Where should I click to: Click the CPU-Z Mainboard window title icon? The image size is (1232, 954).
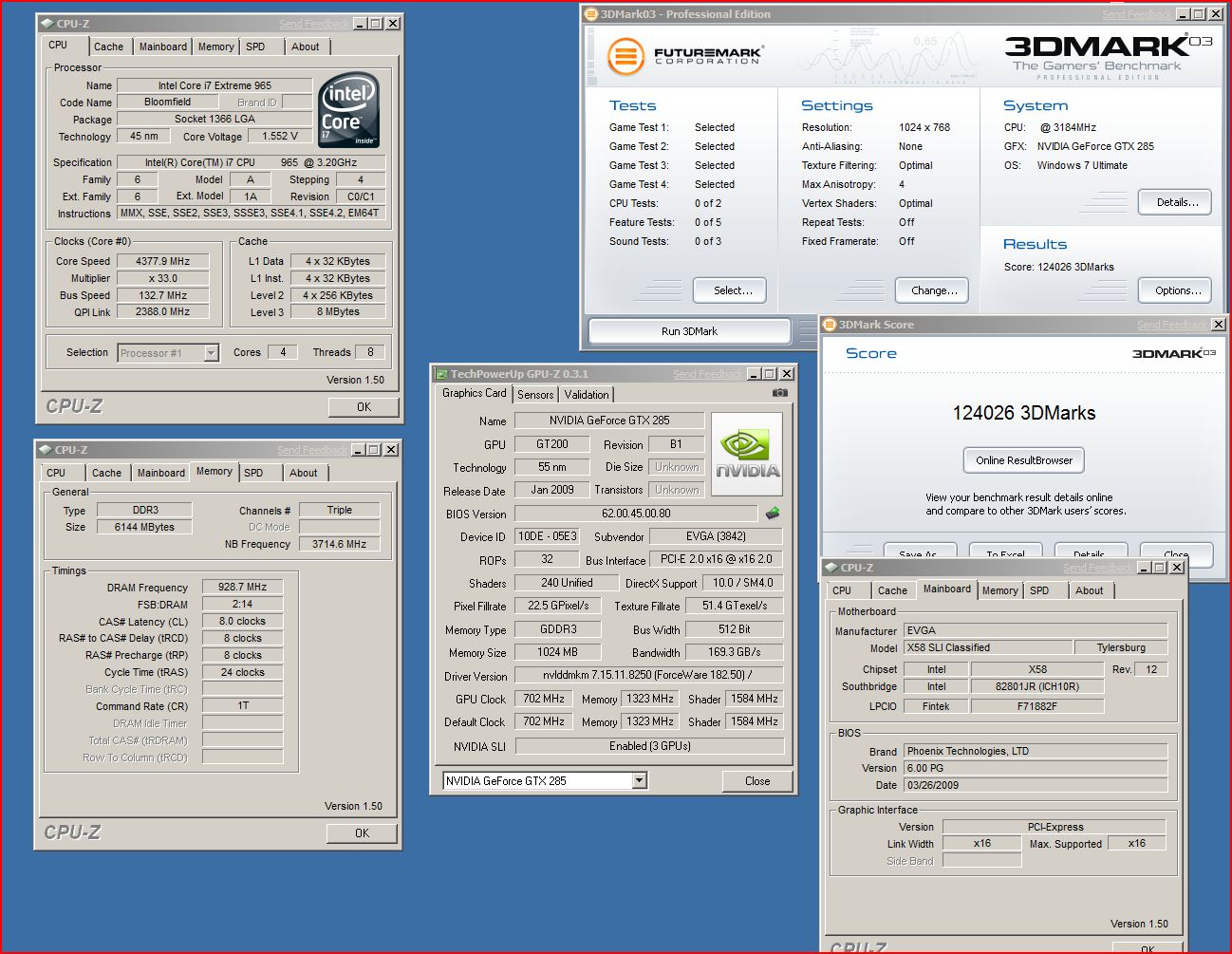[831, 568]
